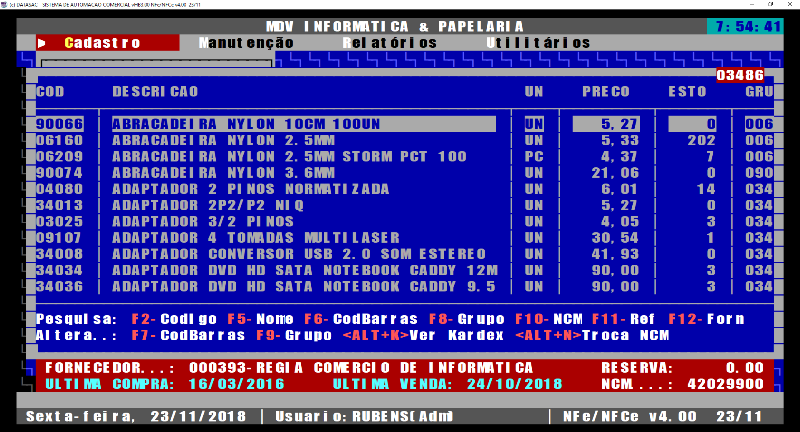Click the date Sexta-feira, 23/11/2018
Viewport: 800px width, 432px height.
136,417
